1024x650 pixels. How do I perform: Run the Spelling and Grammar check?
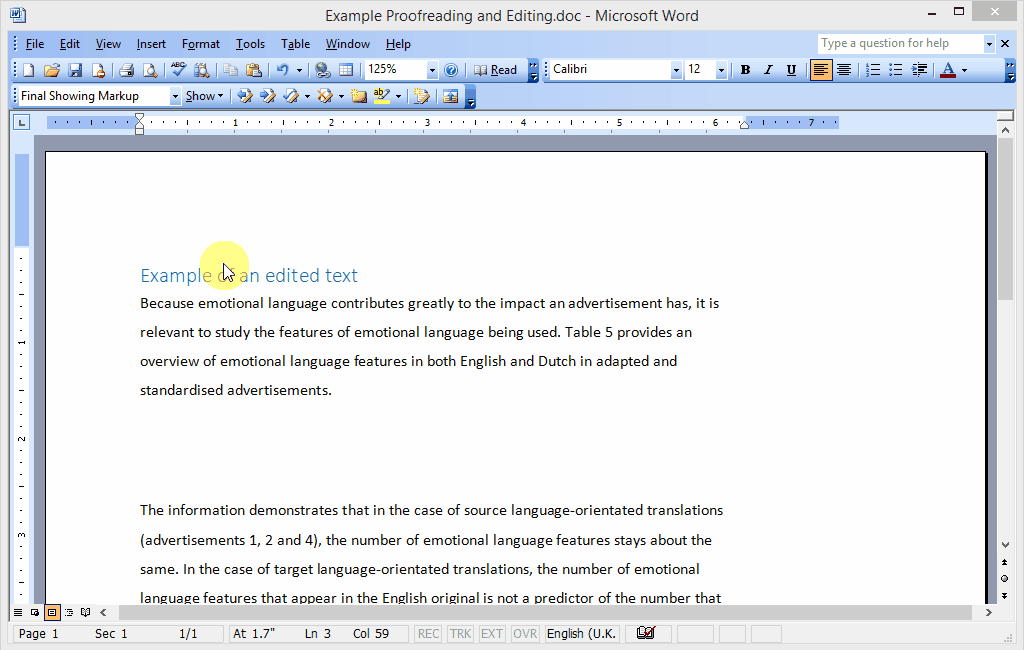(x=178, y=70)
